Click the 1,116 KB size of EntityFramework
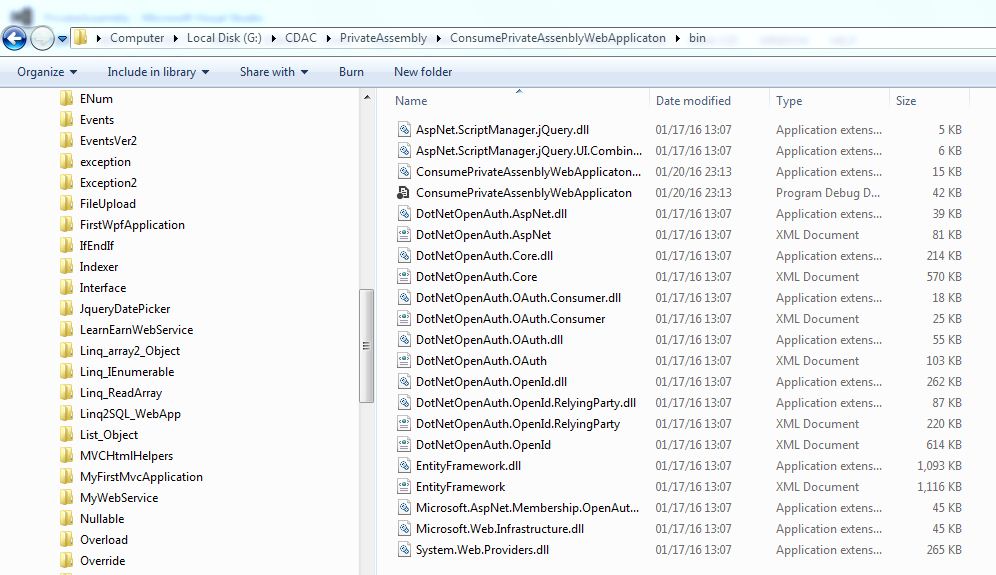Image resolution: width=996 pixels, height=575 pixels. click(x=939, y=487)
